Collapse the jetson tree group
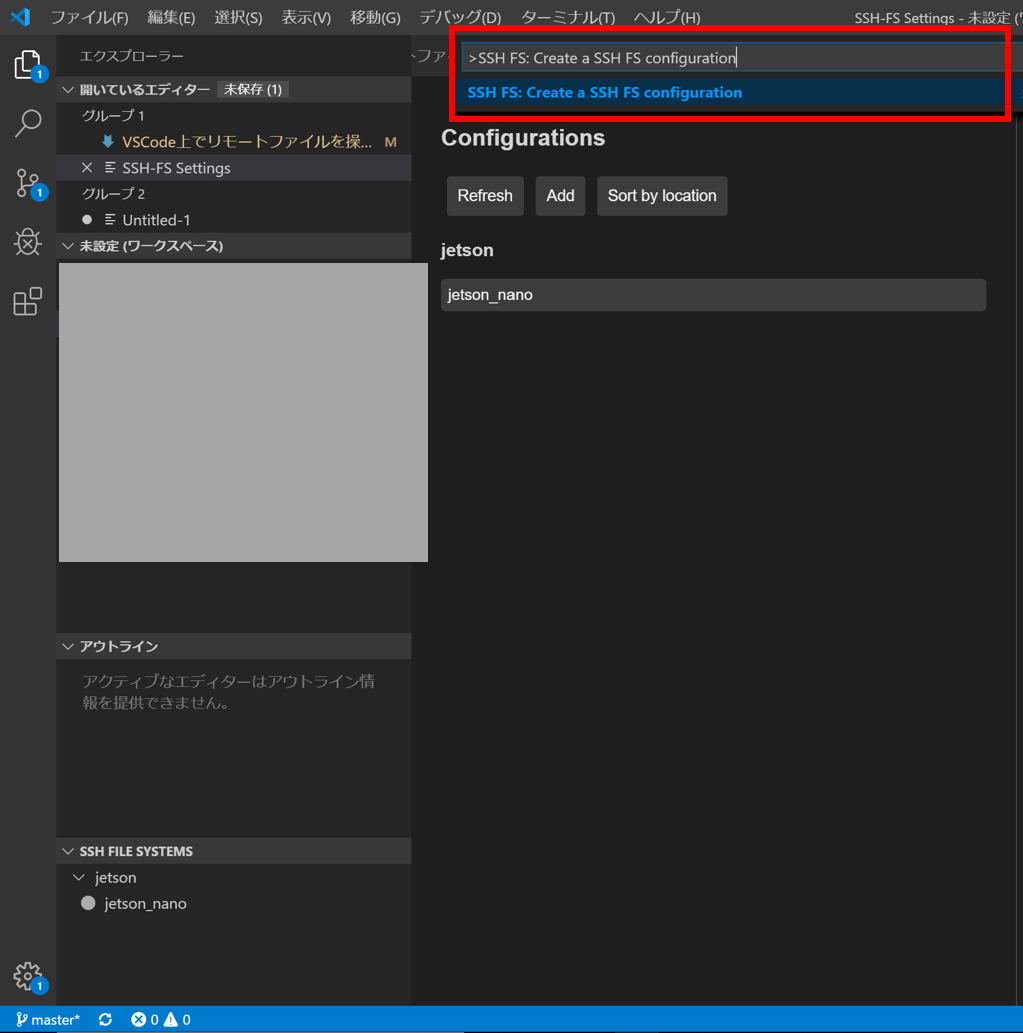The height and width of the screenshot is (1033, 1023). coord(79,878)
